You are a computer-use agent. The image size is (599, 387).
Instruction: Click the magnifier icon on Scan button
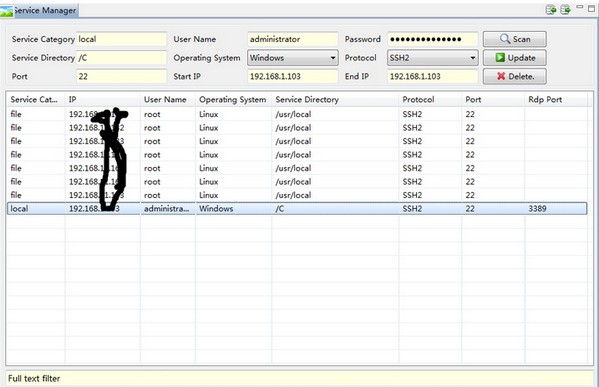click(x=505, y=39)
